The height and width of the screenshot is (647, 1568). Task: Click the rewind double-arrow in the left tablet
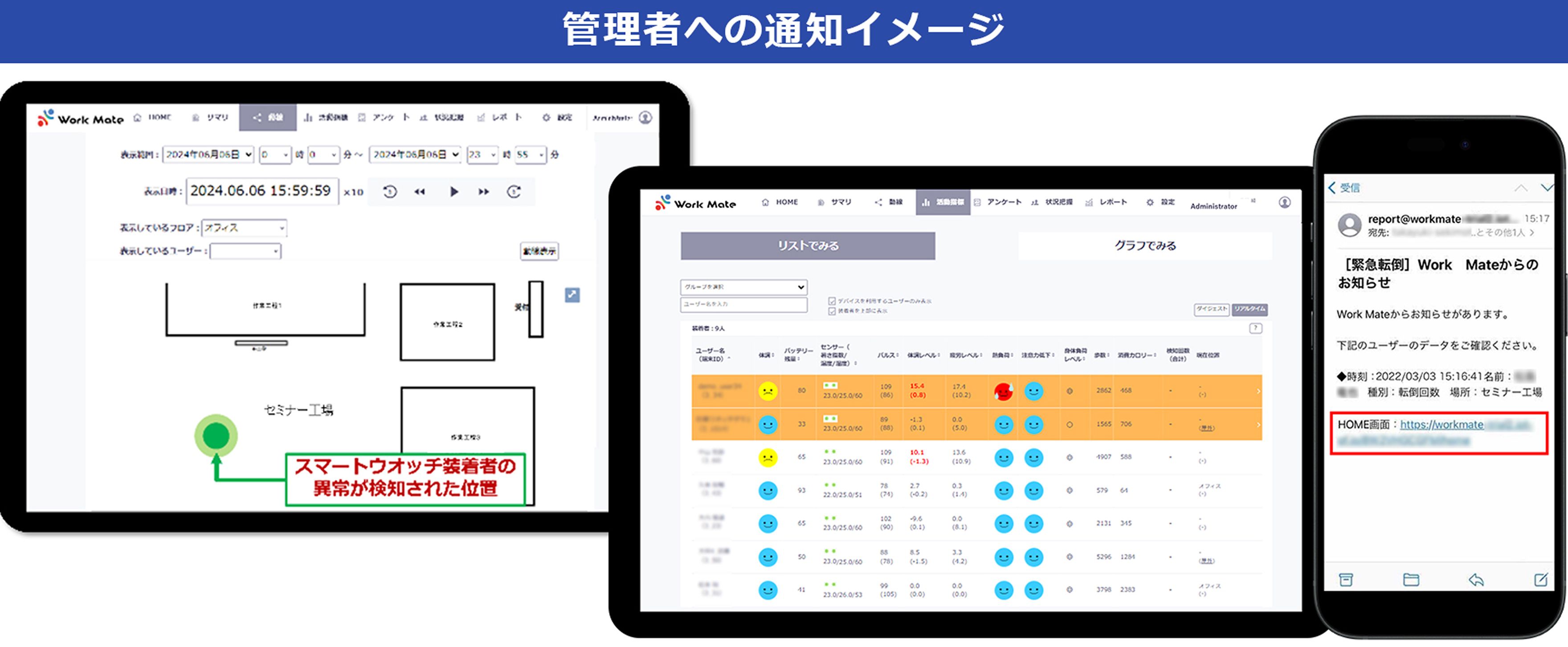click(x=419, y=192)
